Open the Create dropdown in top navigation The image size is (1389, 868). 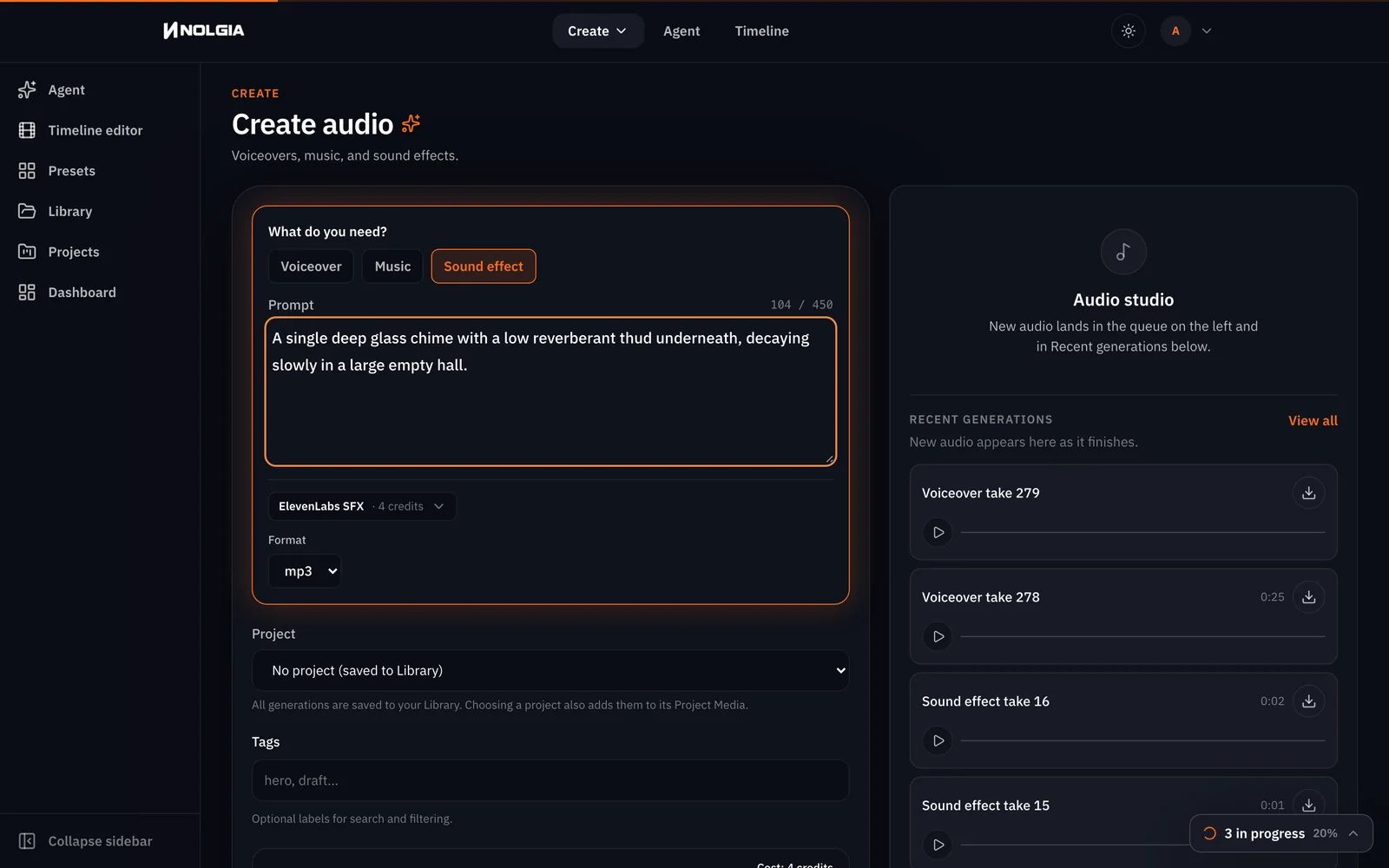tap(597, 30)
